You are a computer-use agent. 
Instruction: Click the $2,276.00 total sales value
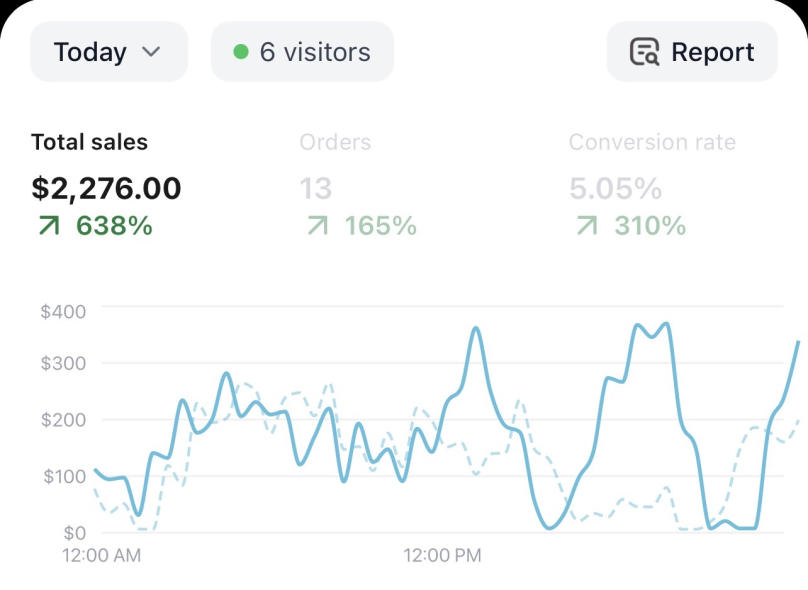pos(106,188)
